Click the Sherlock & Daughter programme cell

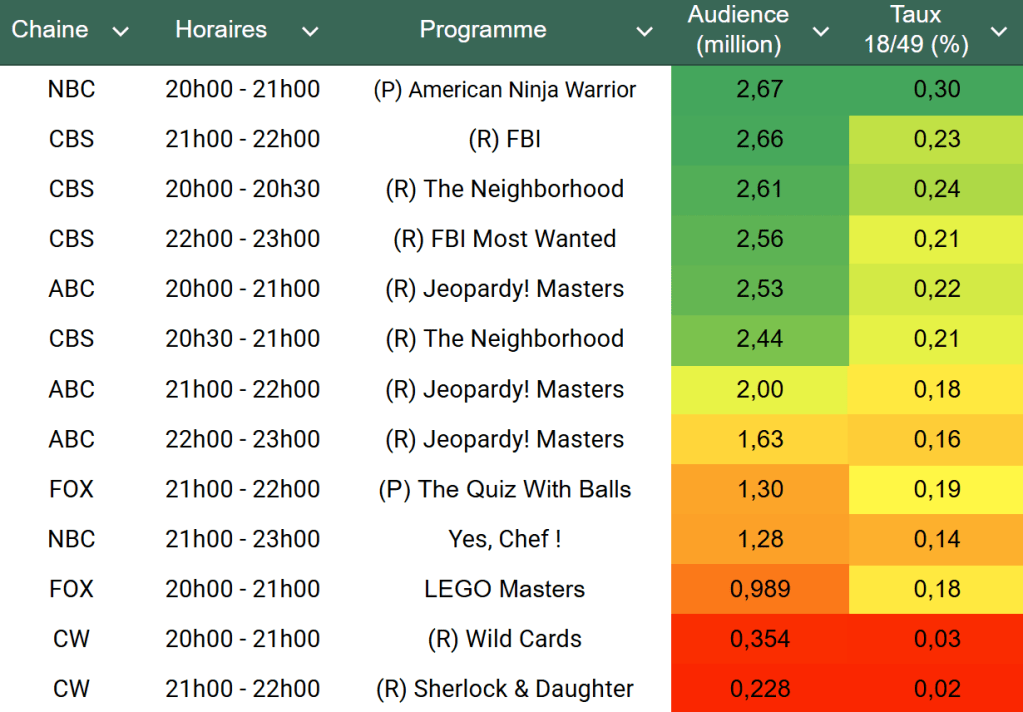click(x=505, y=689)
